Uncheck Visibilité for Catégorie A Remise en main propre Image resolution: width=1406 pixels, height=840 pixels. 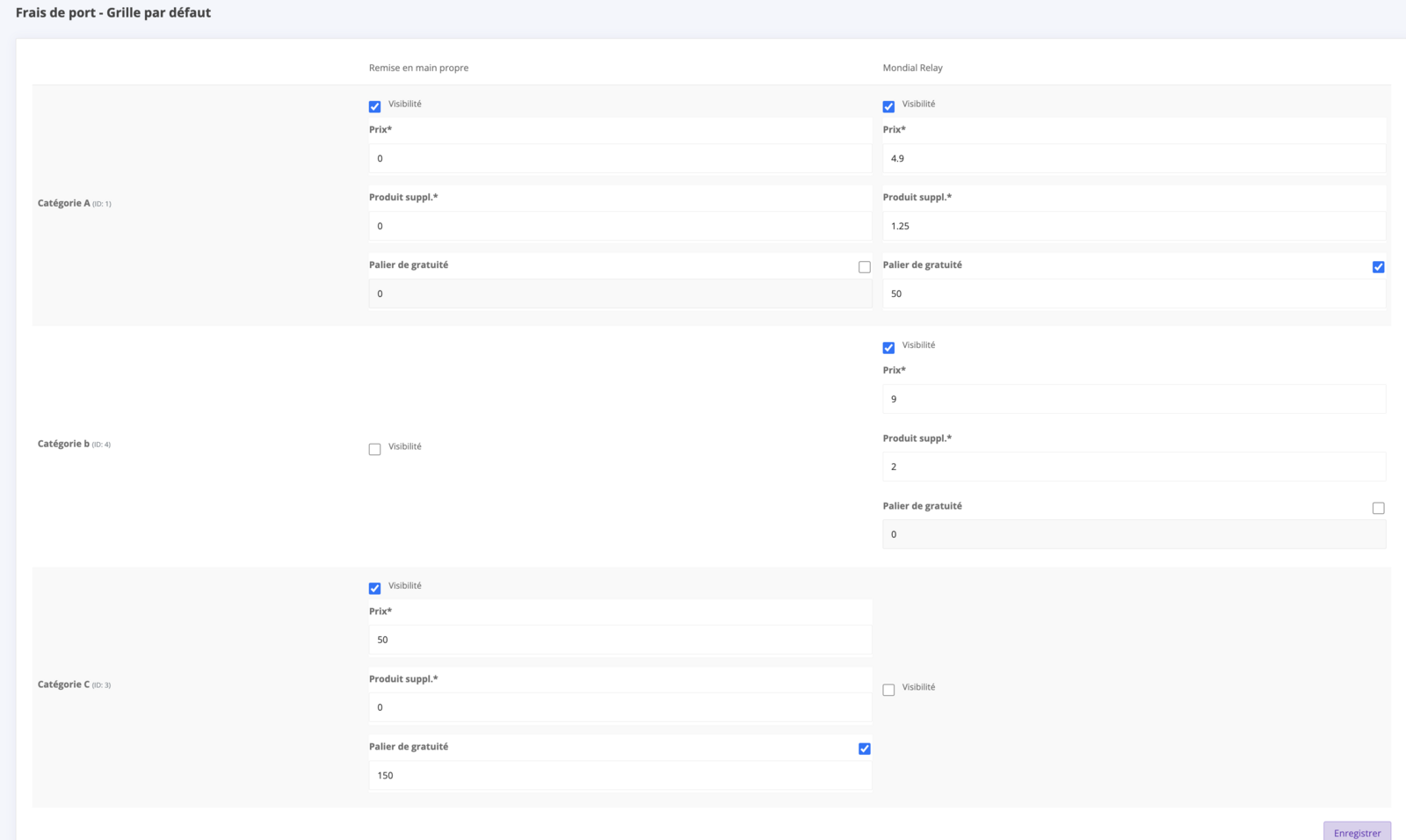pos(375,106)
